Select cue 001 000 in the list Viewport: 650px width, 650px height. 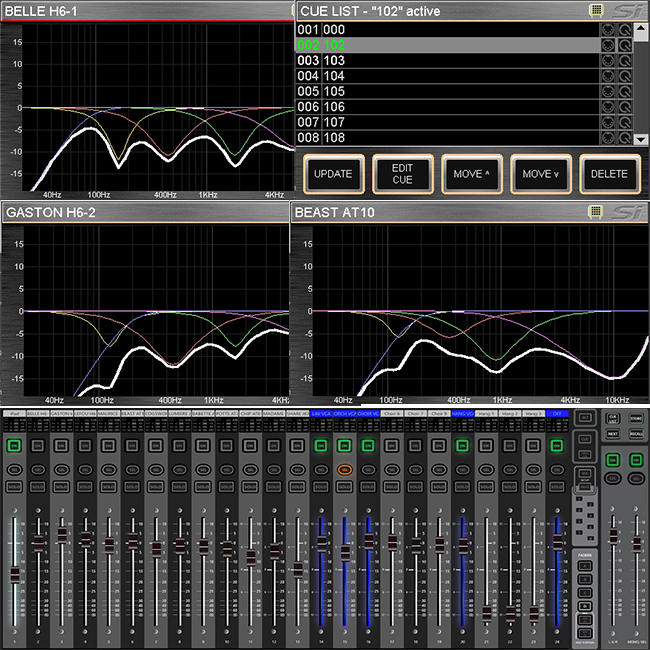[448, 29]
